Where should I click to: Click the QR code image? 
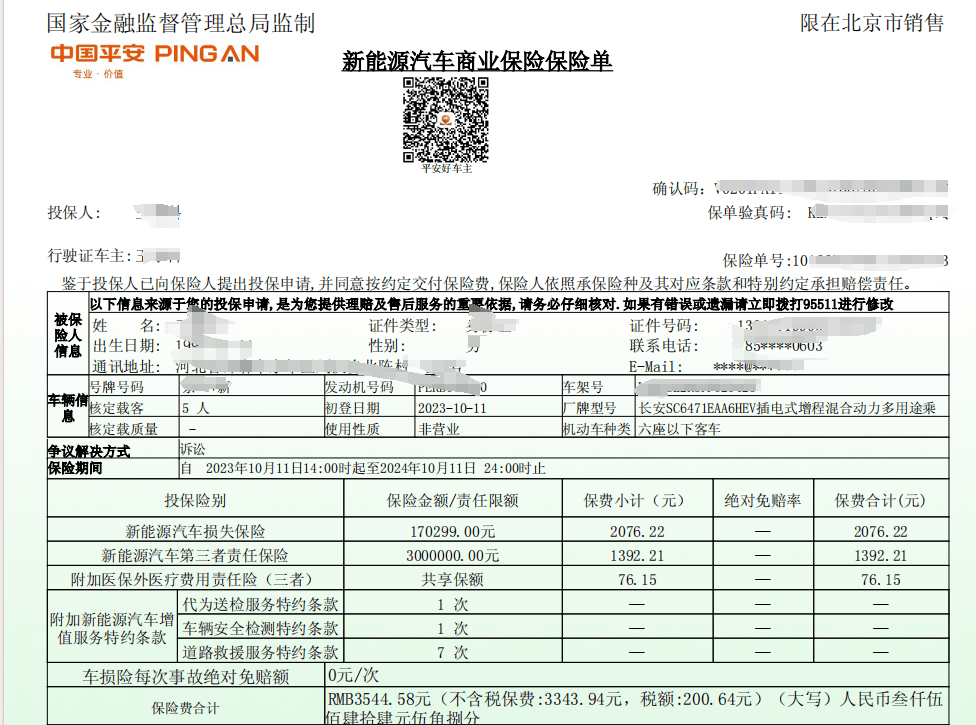click(x=445, y=119)
